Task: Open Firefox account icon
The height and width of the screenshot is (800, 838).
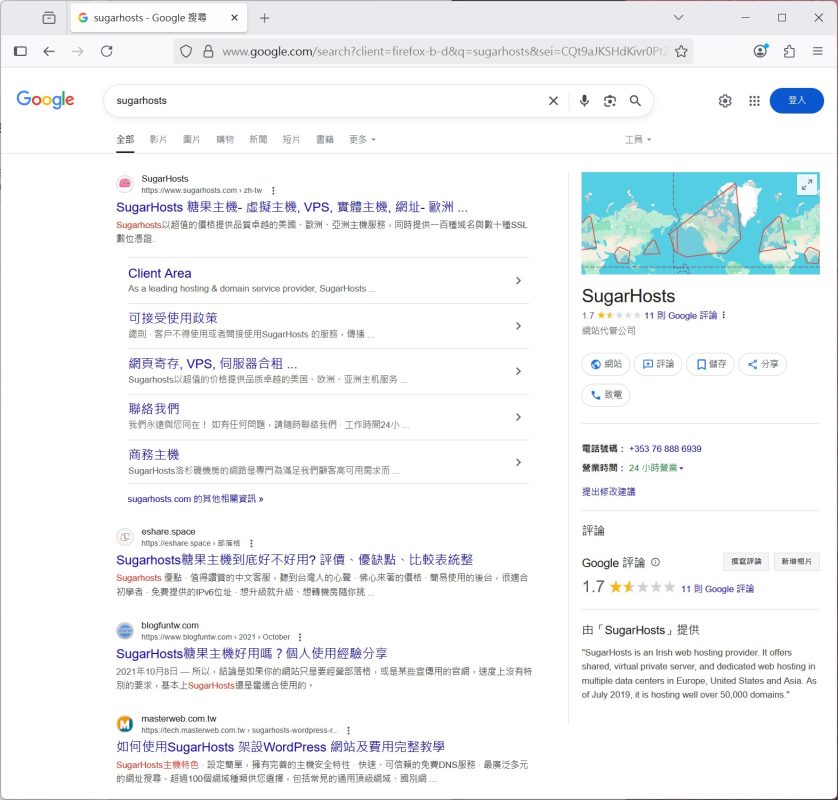Action: coord(760,51)
